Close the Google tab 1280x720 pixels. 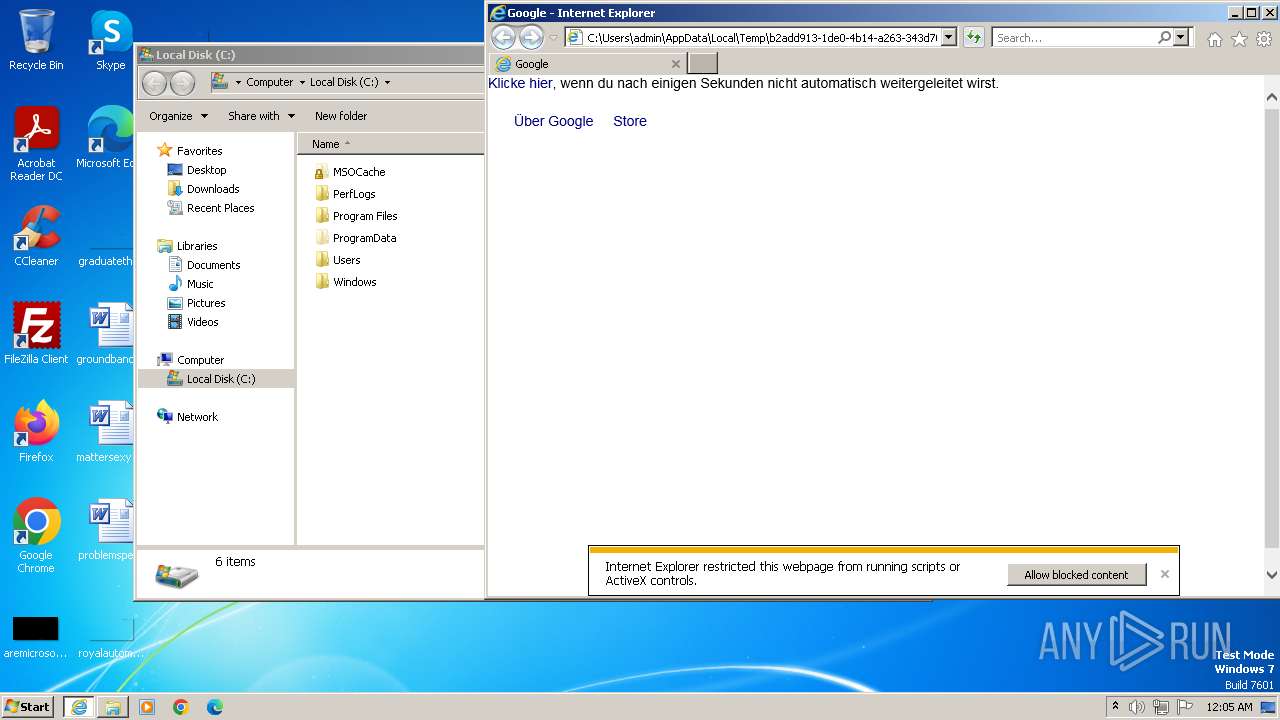[x=676, y=64]
